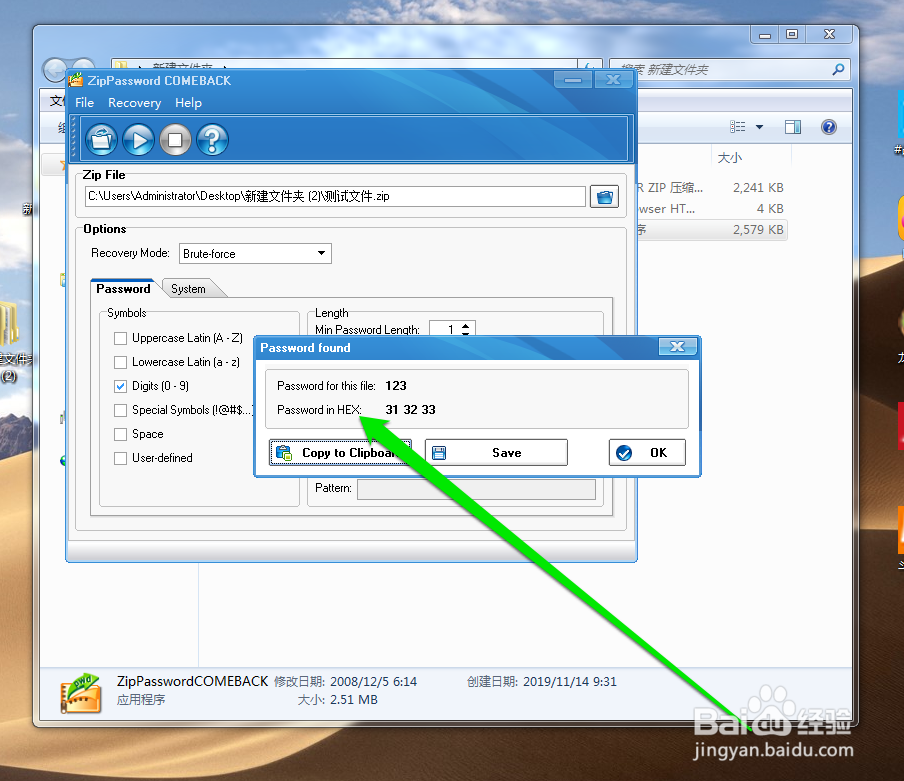Click the found password value 123
Image resolution: width=904 pixels, height=781 pixels.
pyautogui.click(x=396, y=386)
